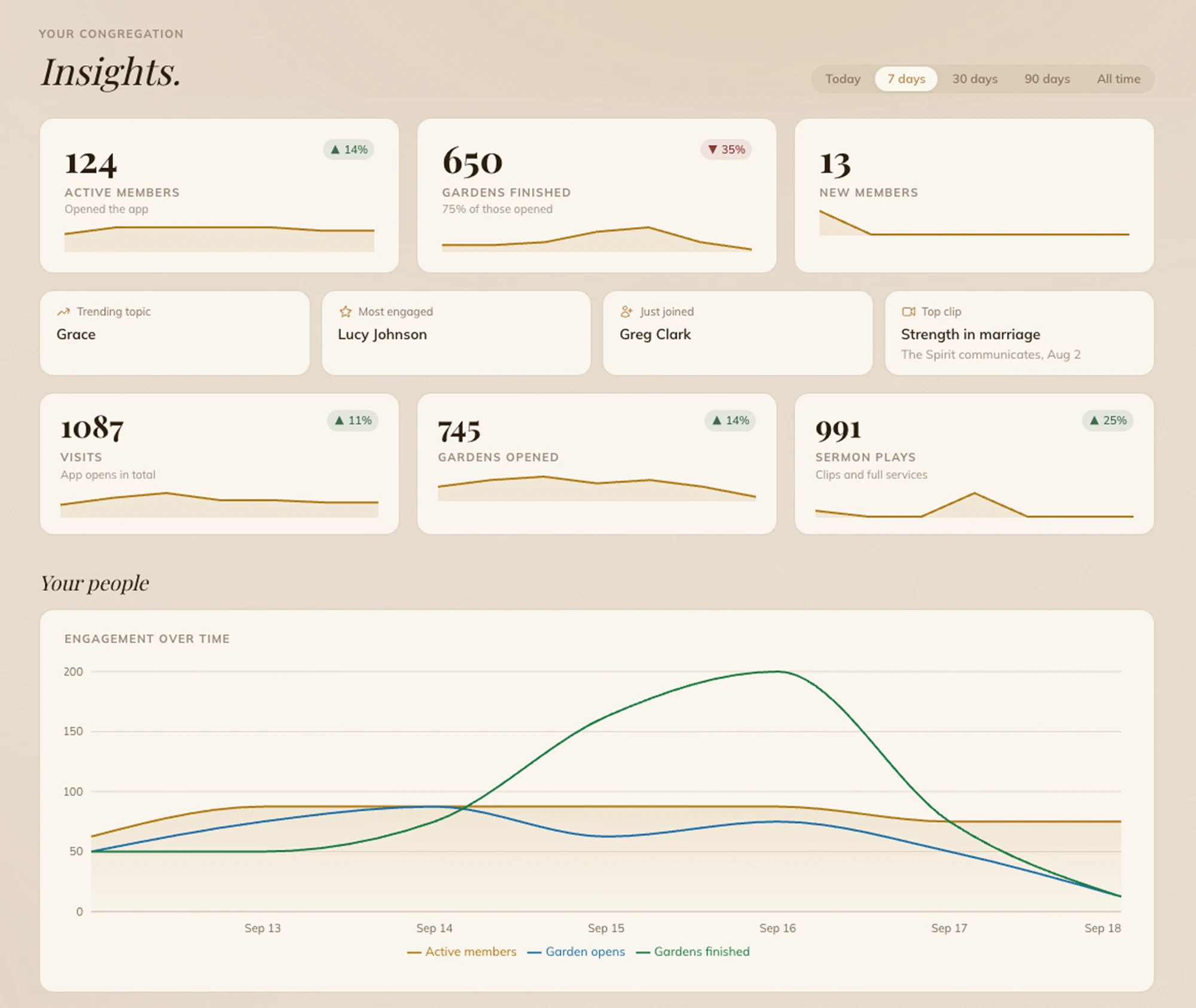Click the Your people section heading
This screenshot has height=1008, width=1196.
point(95,583)
